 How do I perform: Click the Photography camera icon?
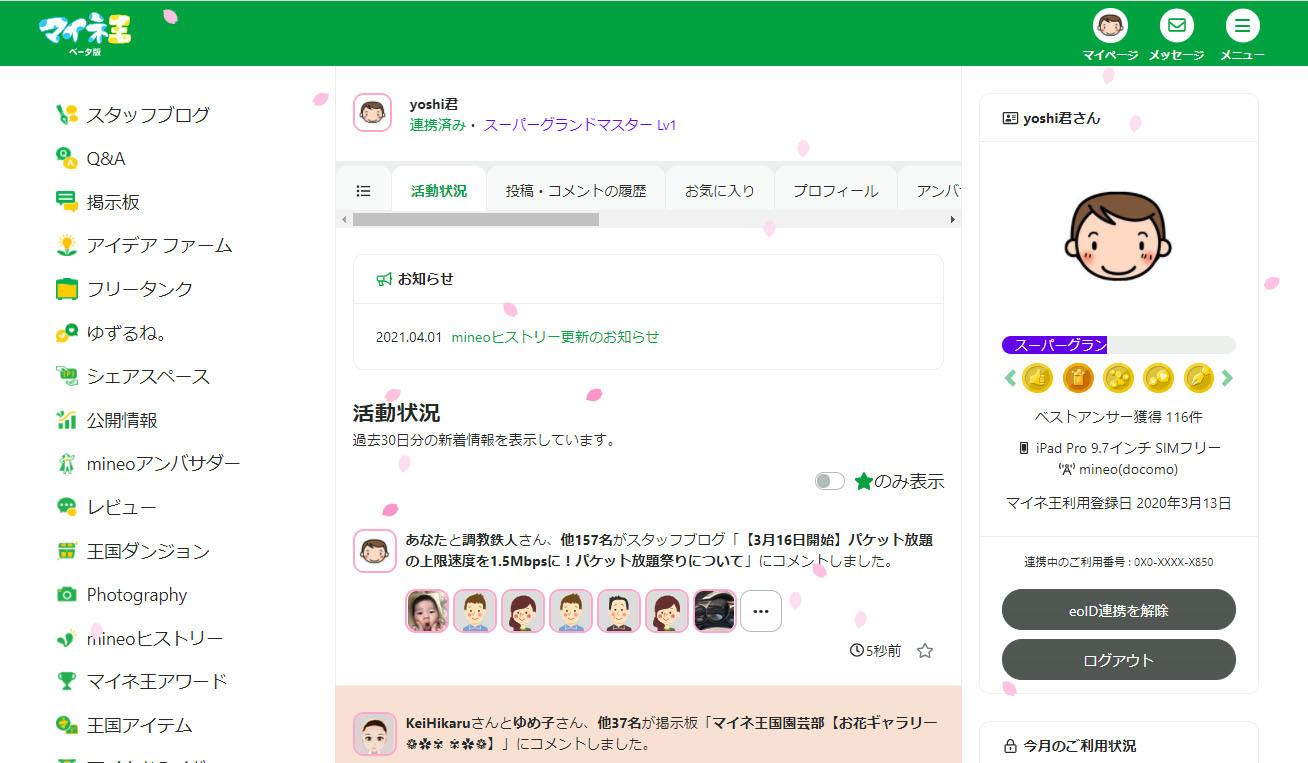(x=67, y=595)
